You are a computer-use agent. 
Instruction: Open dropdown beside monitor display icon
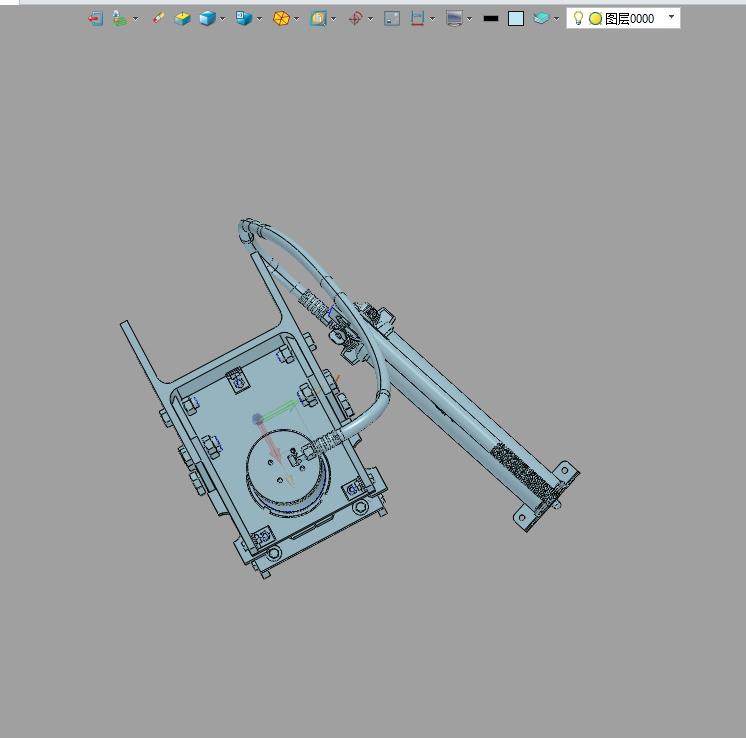[470, 19]
